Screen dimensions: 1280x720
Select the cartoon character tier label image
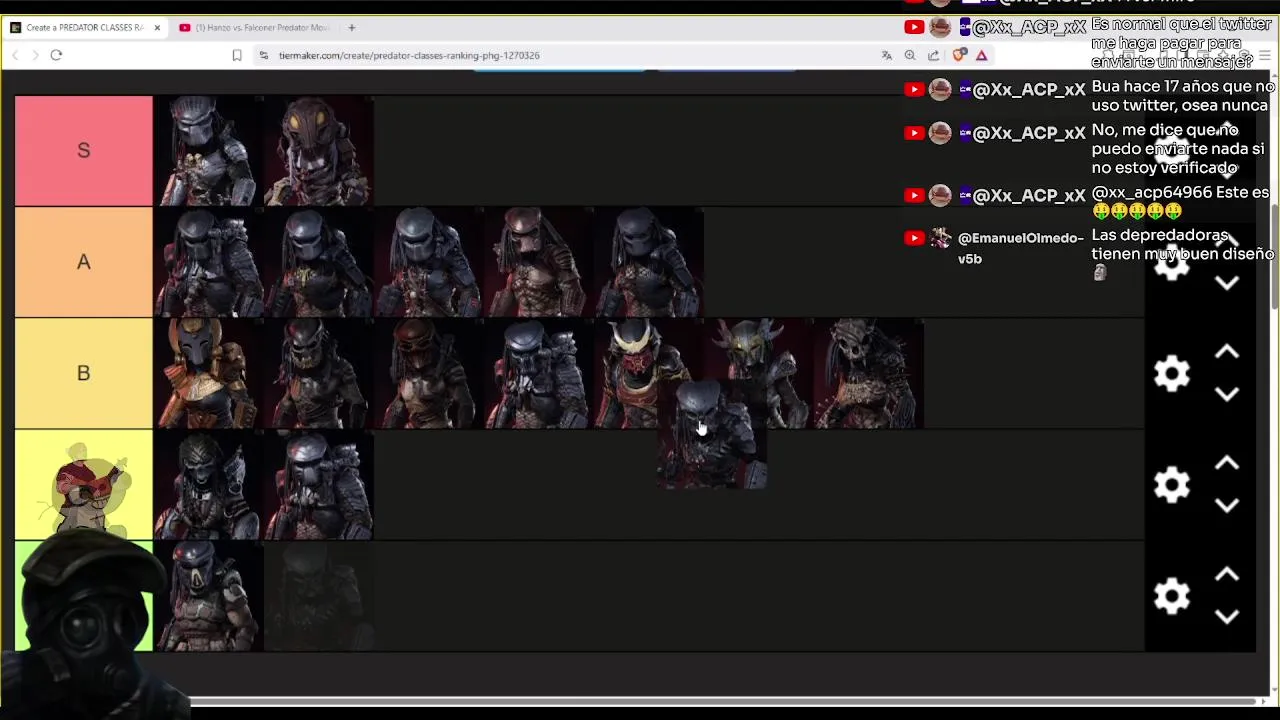click(x=84, y=484)
